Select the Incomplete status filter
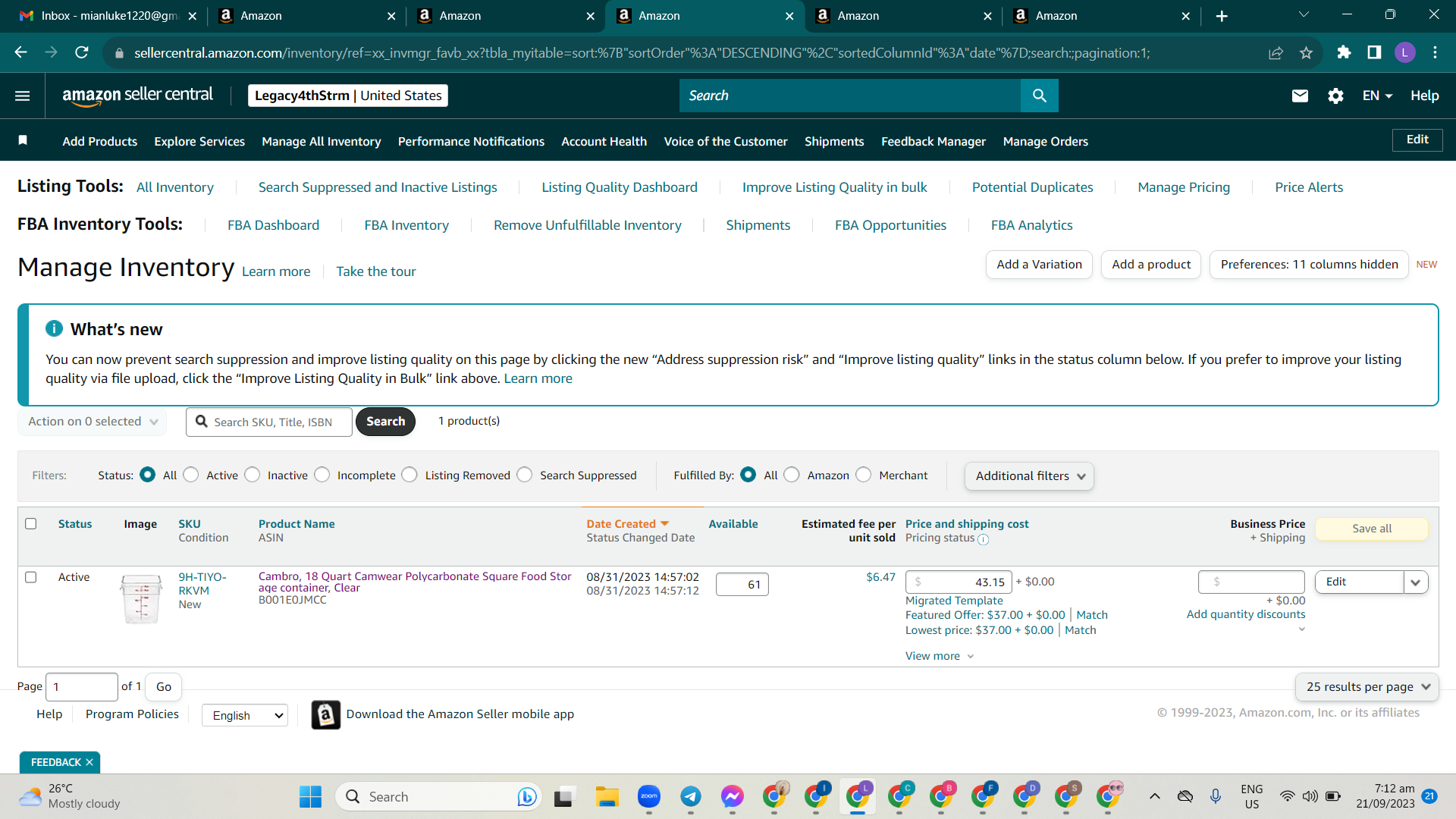Viewport: 1456px width, 819px height. (322, 475)
